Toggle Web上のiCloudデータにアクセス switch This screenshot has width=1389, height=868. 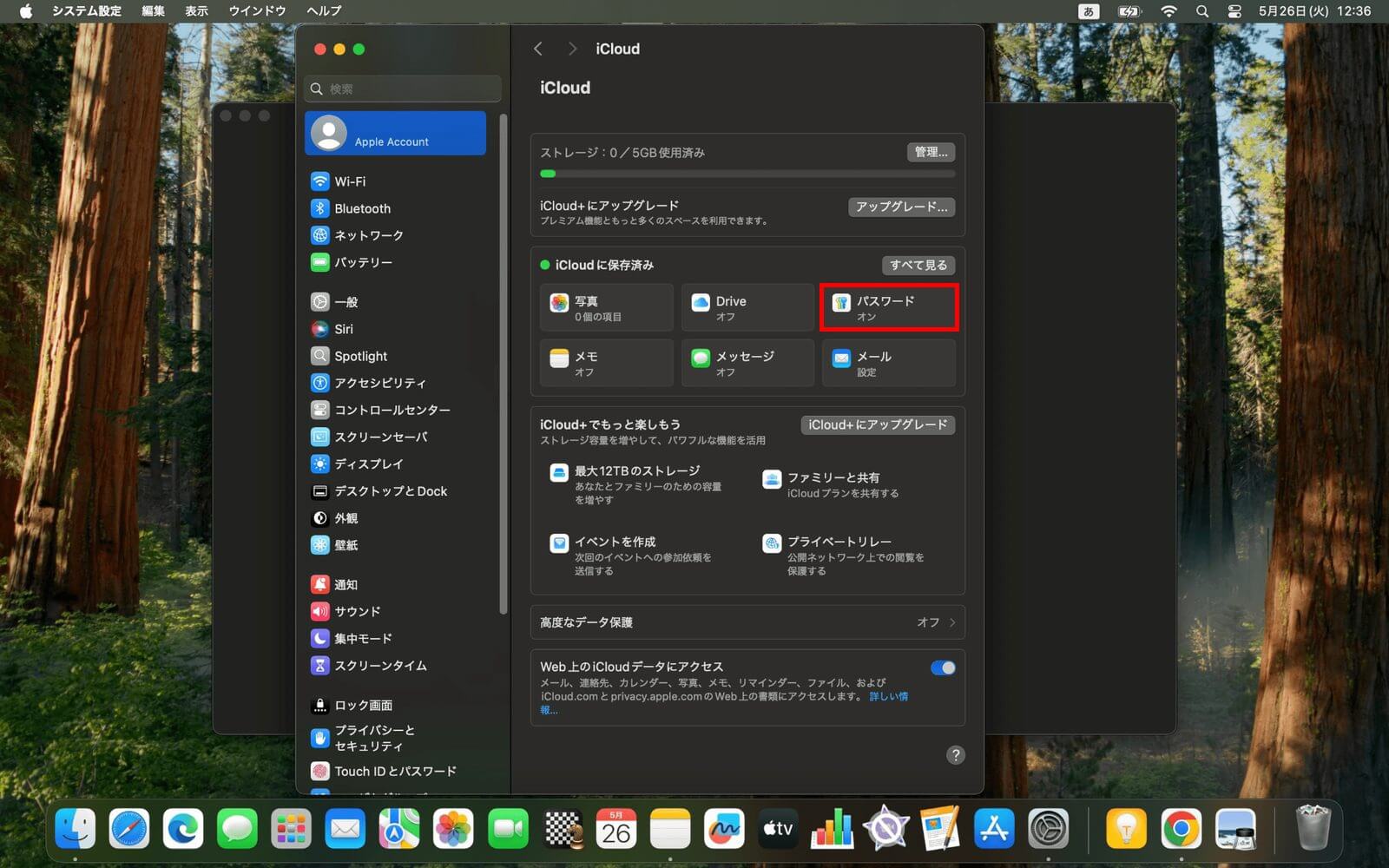(x=943, y=667)
